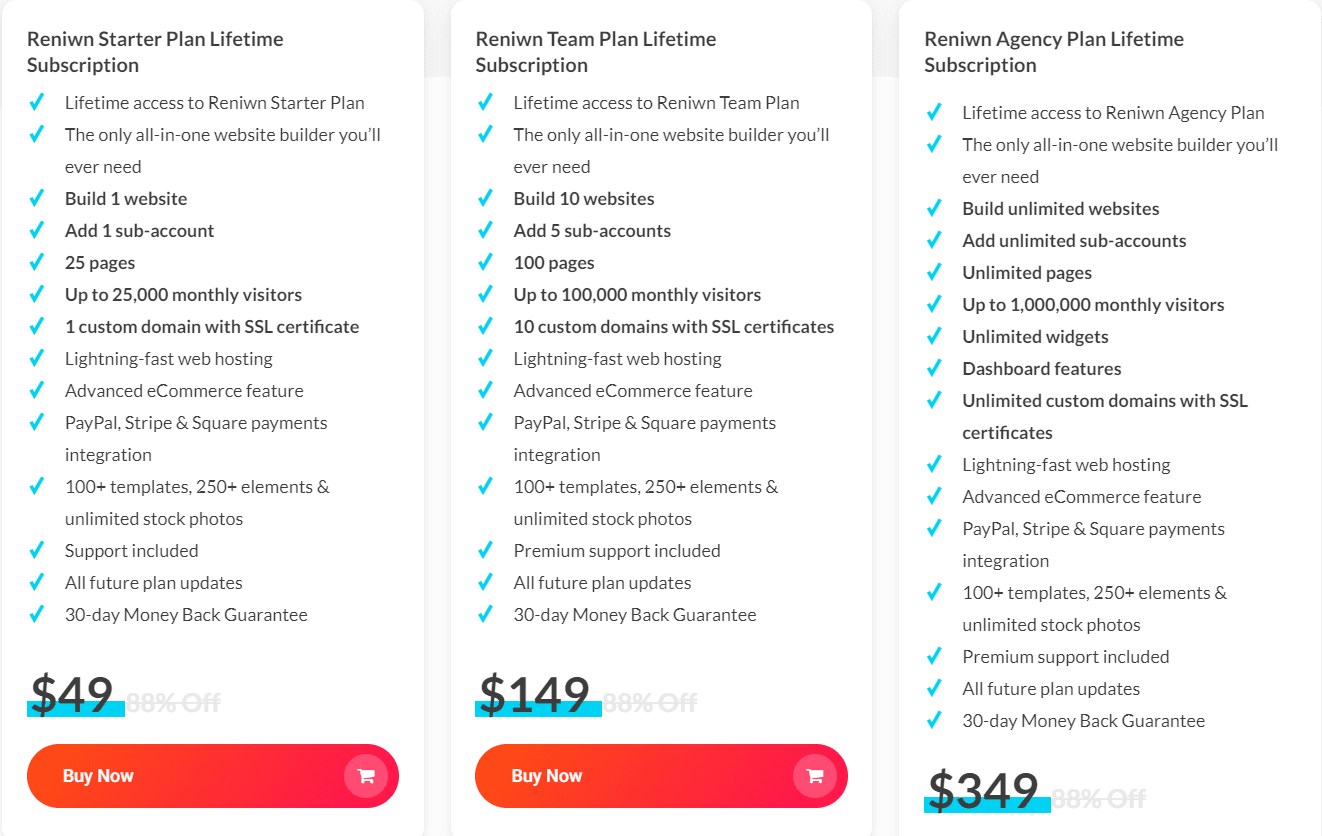The width and height of the screenshot is (1322, 836).
Task: Click the Reniwn Starter Plan Lifetime Subscription heading
Action: (155, 51)
